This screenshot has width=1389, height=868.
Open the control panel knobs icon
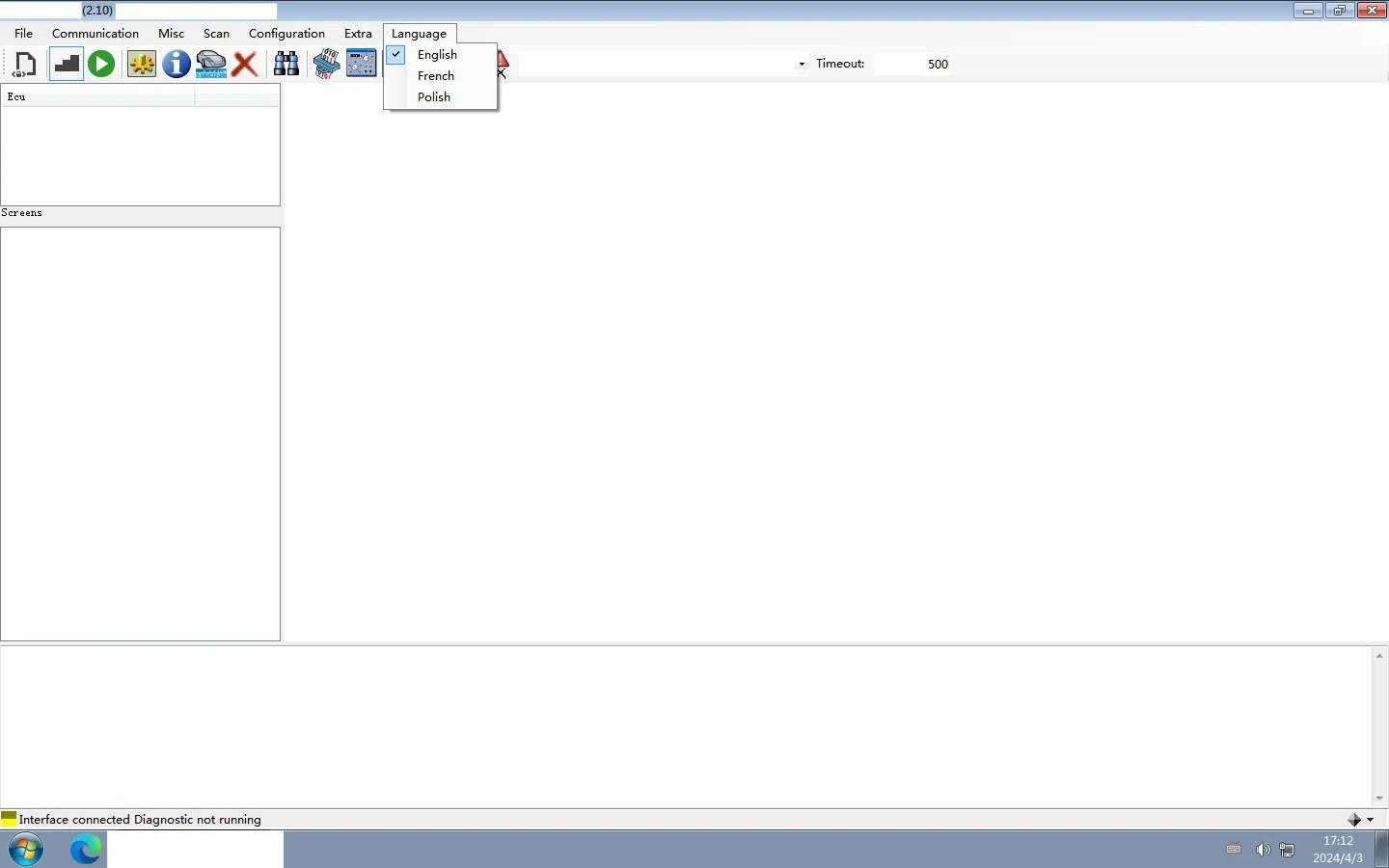pyautogui.click(x=362, y=65)
